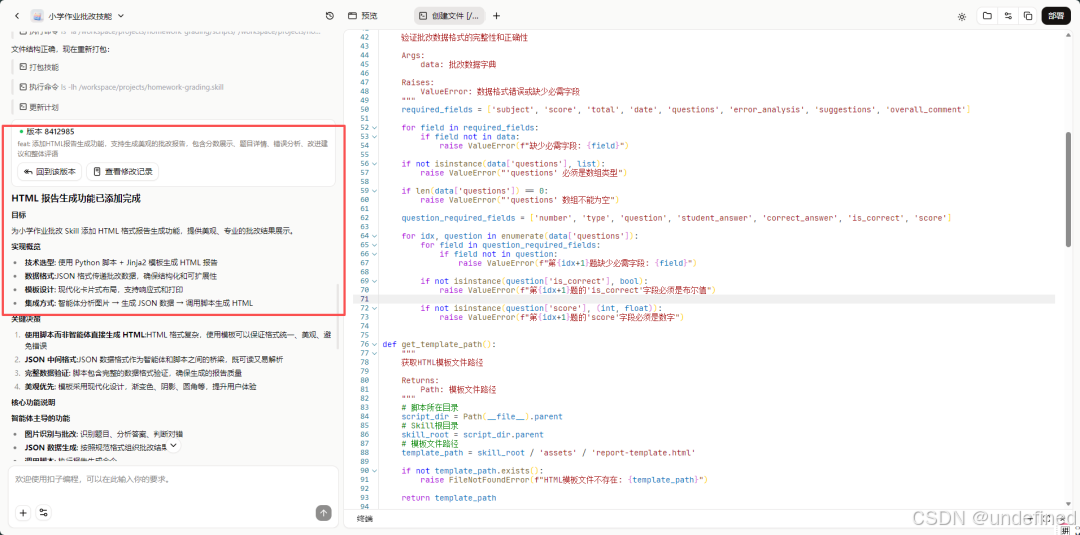The height and width of the screenshot is (535, 1080).
Task: Select the 版本 8412985 label
Action: click(50, 131)
